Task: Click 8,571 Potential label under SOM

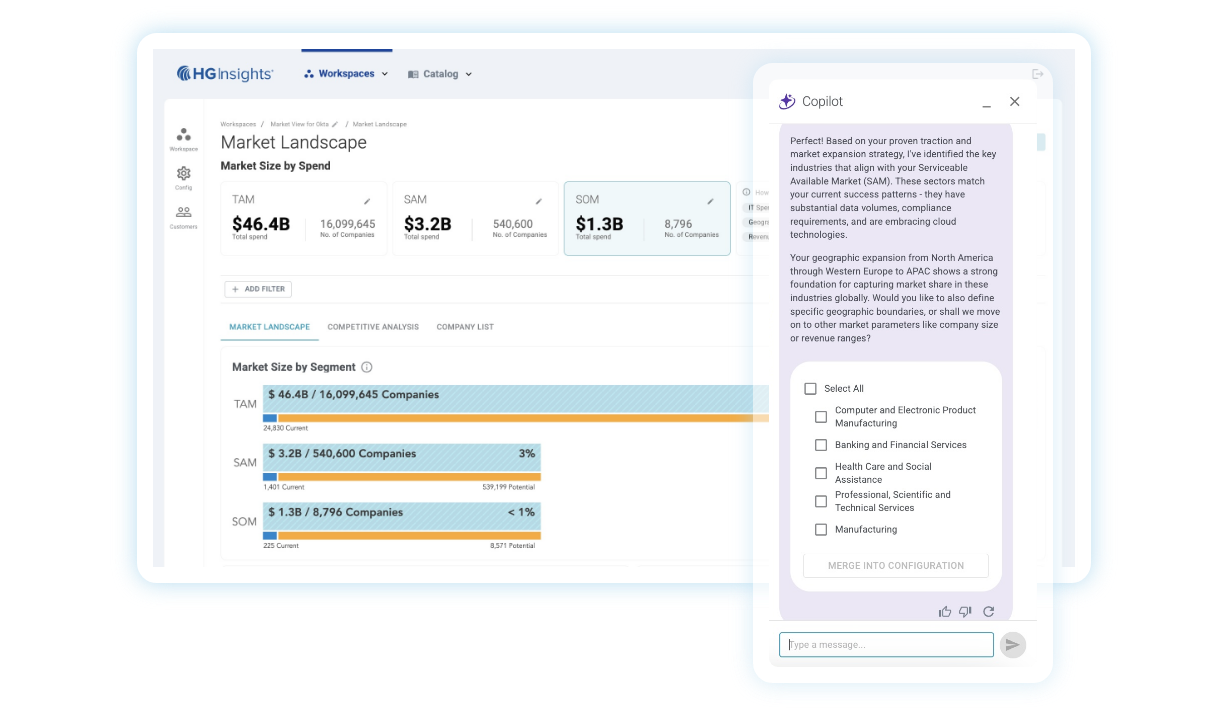Action: [x=515, y=546]
